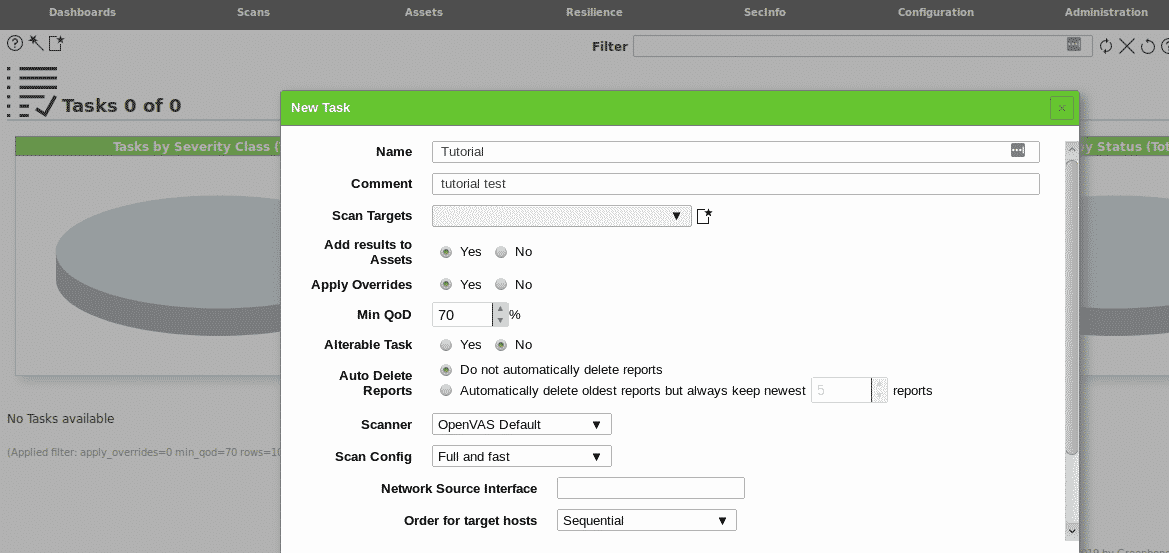Reset filter to default with circular arrow

pyautogui.click(x=1147, y=46)
